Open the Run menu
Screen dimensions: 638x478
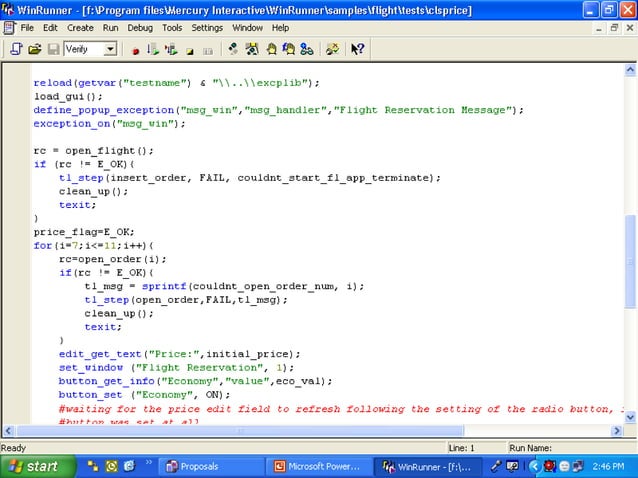click(110, 28)
